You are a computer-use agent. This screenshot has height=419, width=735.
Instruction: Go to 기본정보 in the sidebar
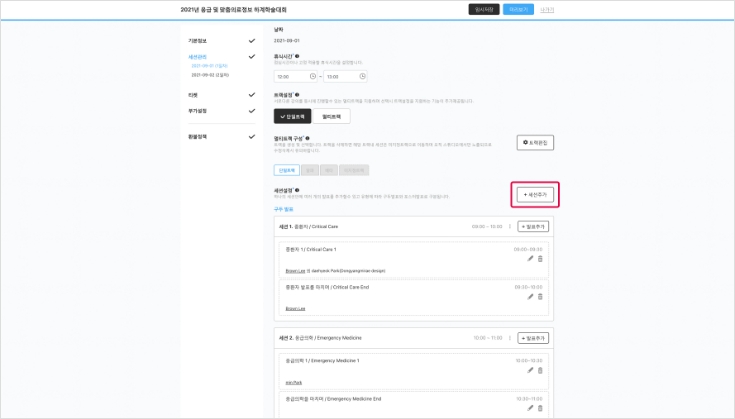[x=199, y=41]
